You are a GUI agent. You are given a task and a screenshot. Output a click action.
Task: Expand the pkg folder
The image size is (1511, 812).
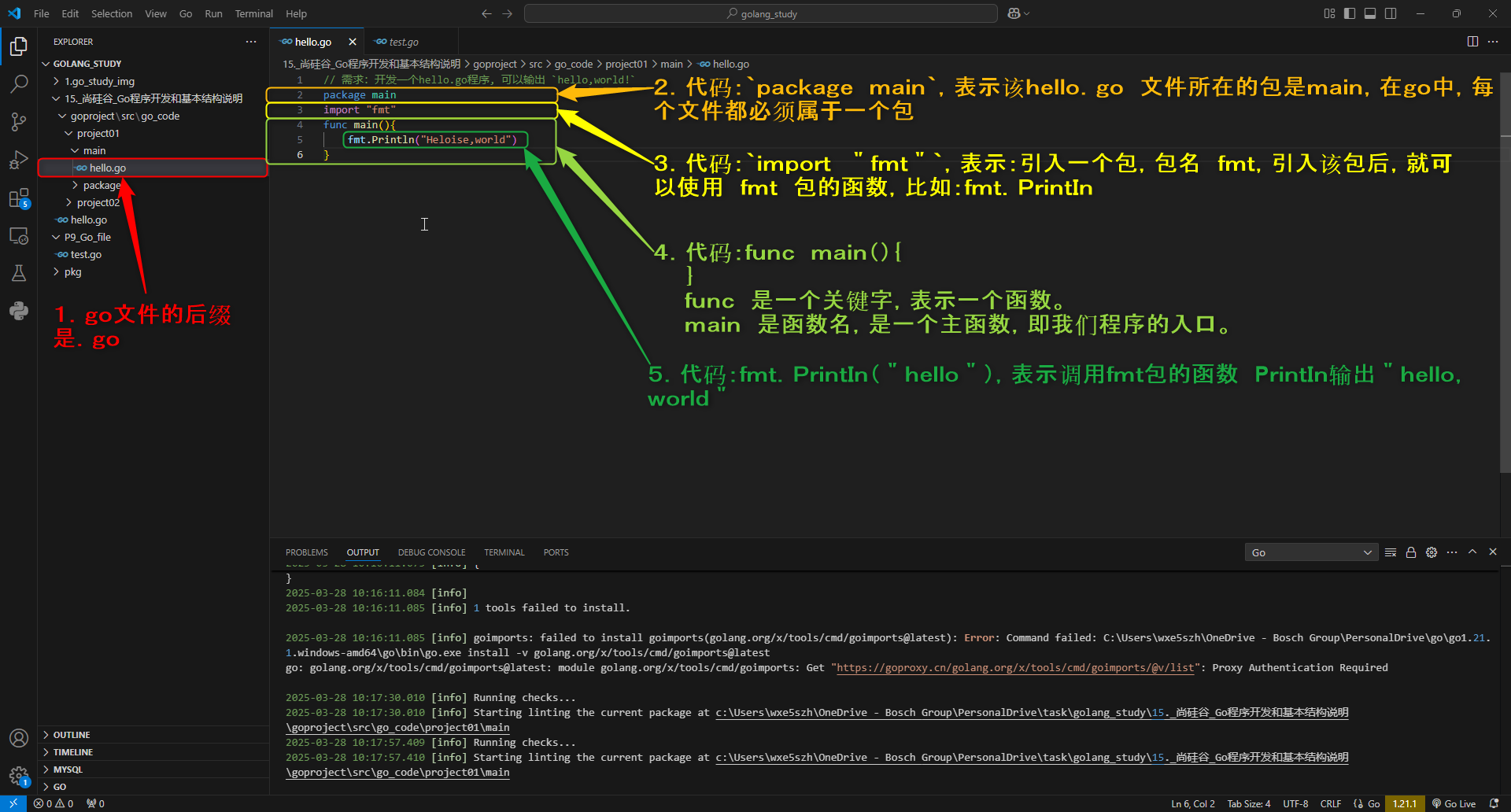tap(153, 271)
